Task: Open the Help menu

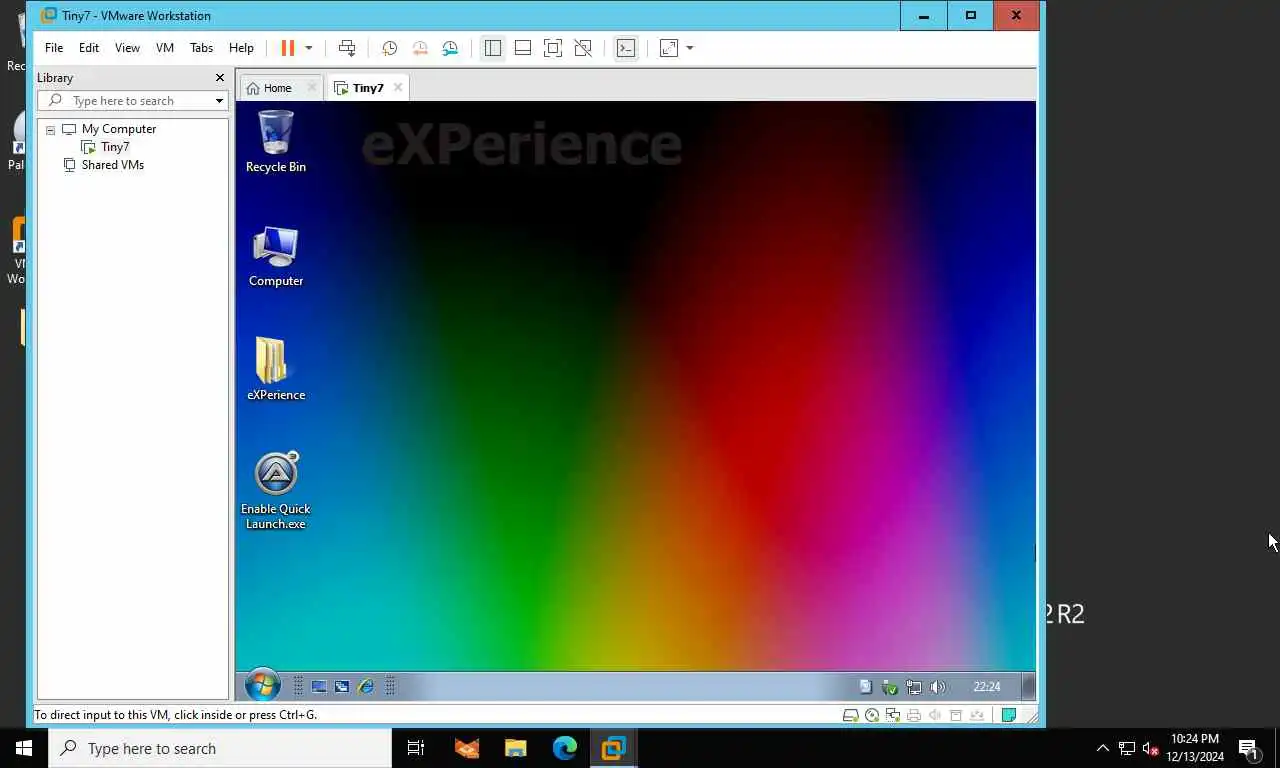Action: pyautogui.click(x=241, y=48)
